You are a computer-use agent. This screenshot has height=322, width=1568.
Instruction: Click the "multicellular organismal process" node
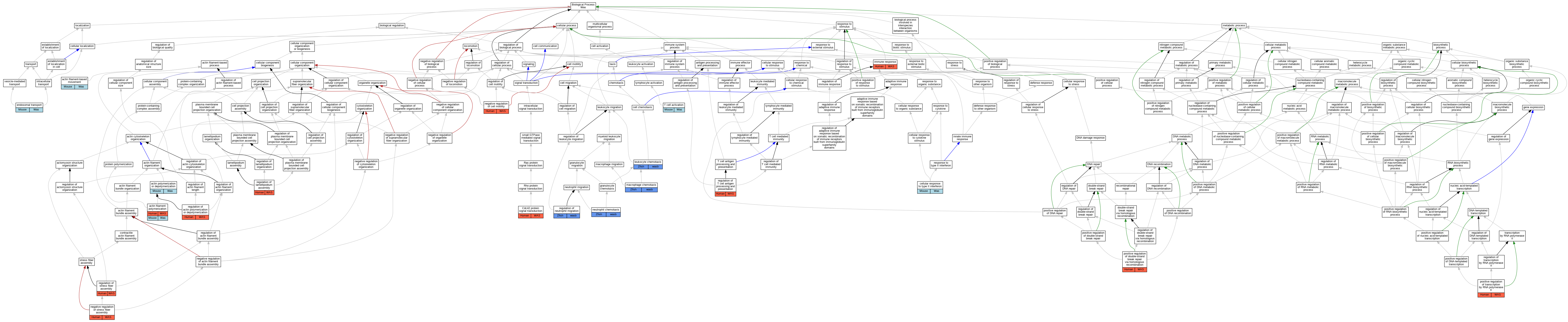point(600,26)
